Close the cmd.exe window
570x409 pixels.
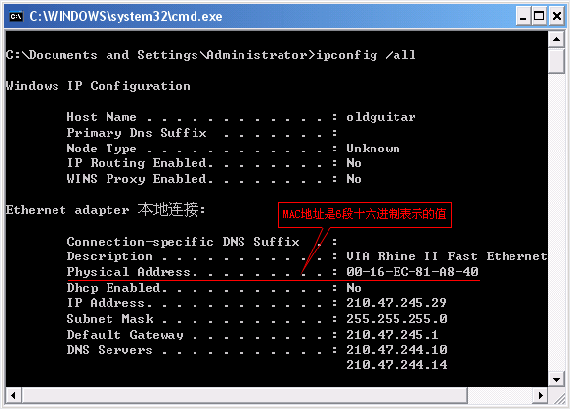click(x=557, y=16)
